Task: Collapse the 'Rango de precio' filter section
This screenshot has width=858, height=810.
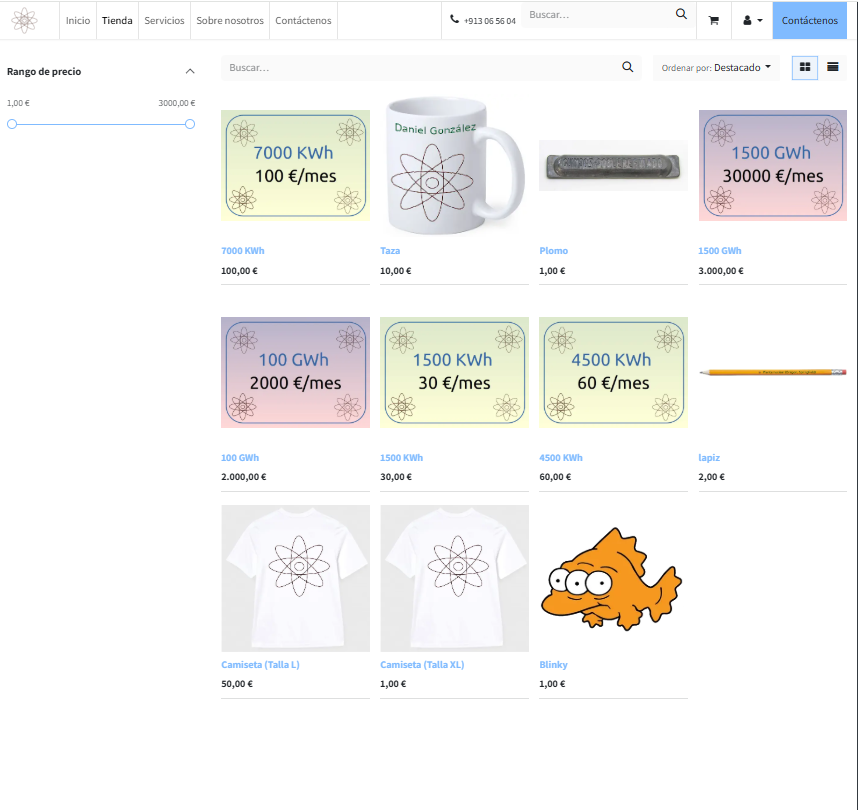Action: [x=190, y=71]
